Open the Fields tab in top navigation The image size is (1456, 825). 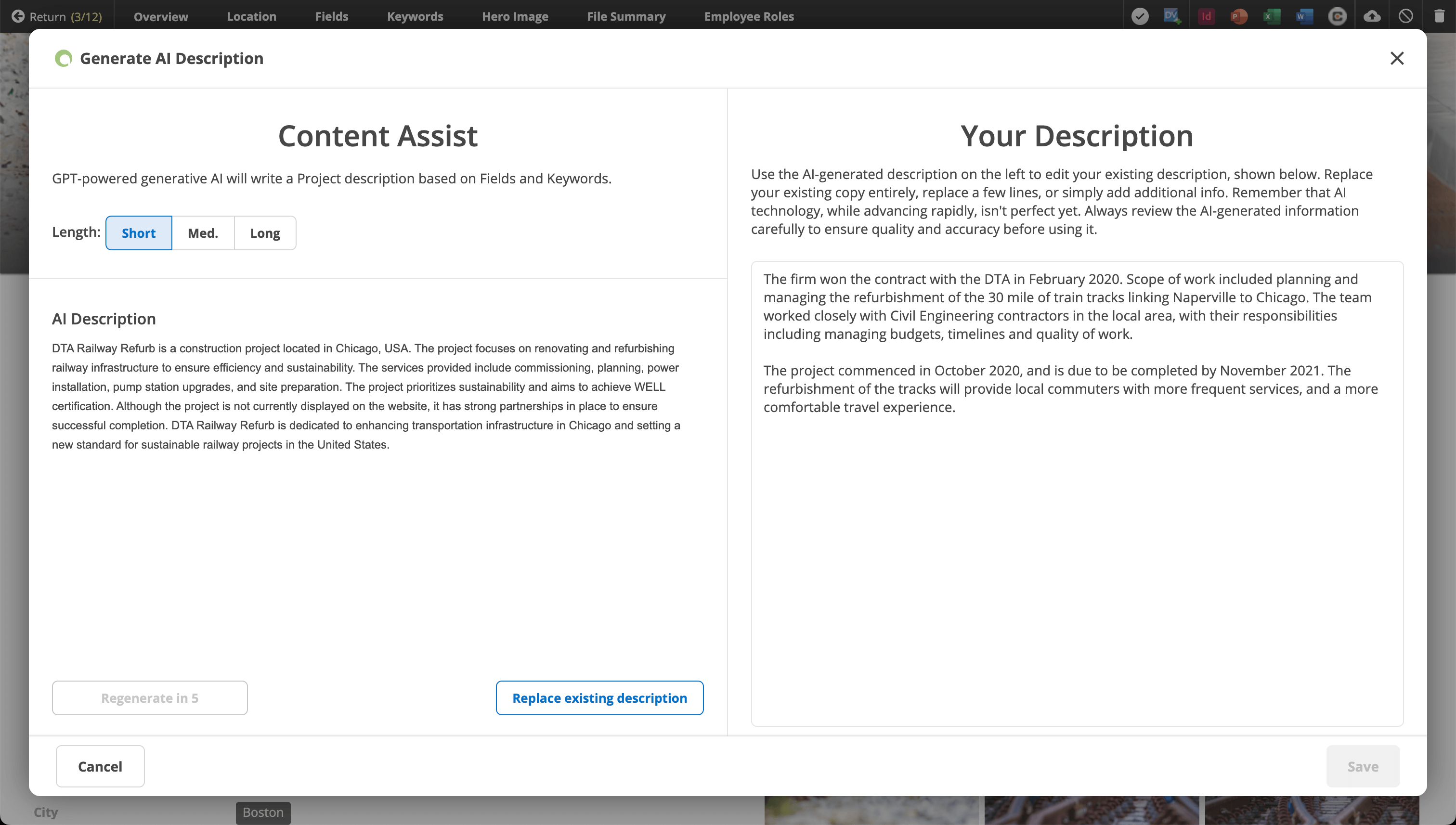tap(331, 16)
